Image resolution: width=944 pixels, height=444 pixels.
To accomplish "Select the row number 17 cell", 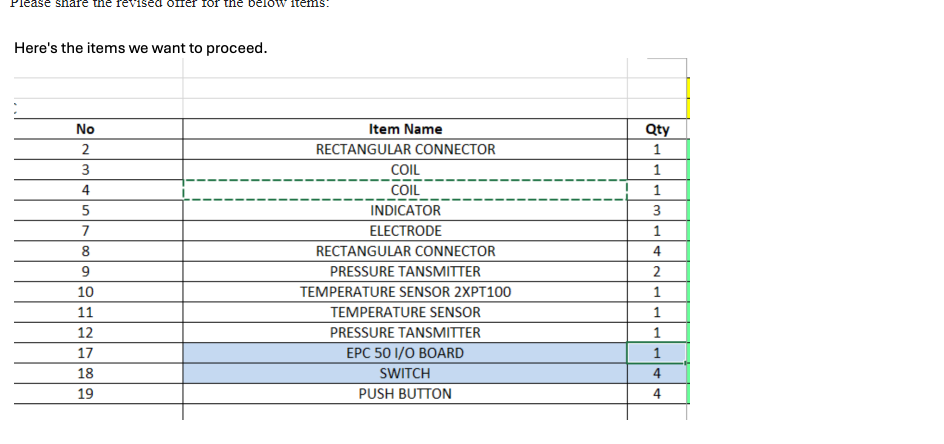I will pos(85,353).
